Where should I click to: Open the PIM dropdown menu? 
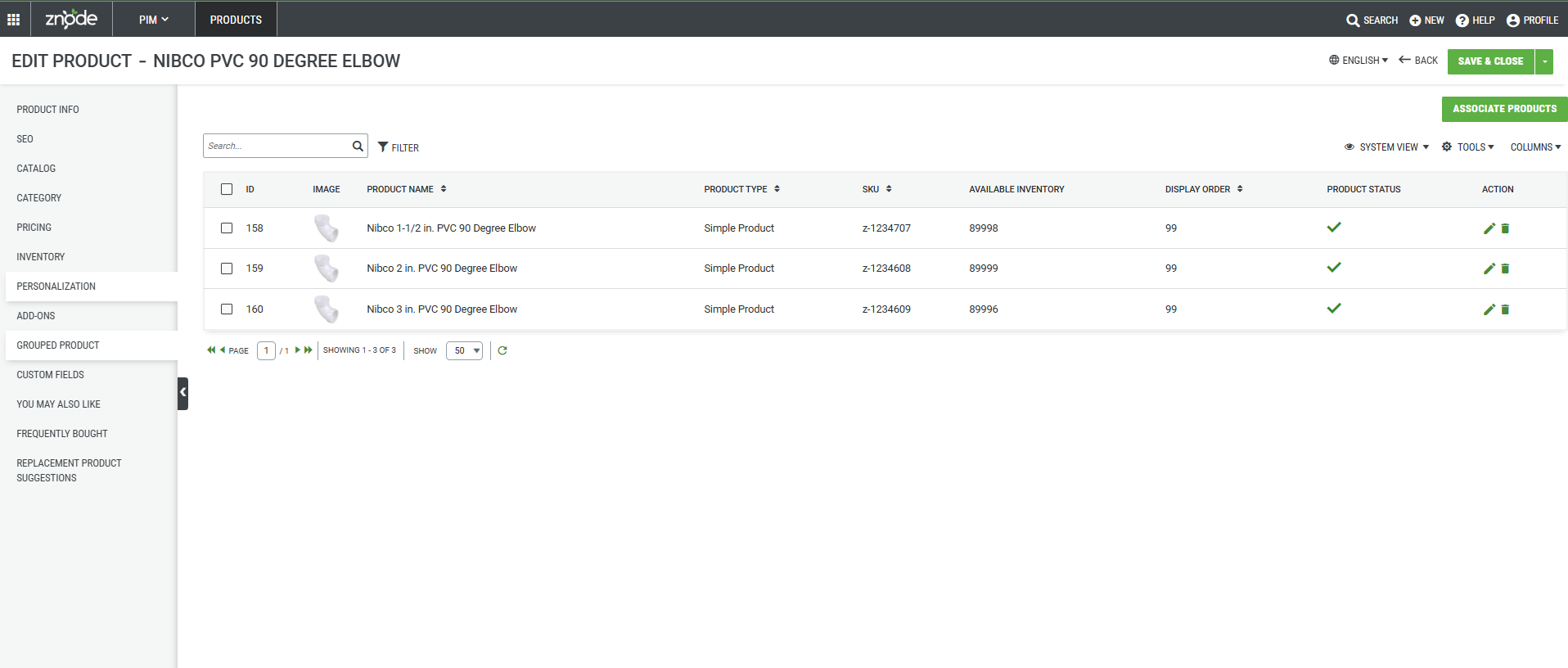(154, 20)
